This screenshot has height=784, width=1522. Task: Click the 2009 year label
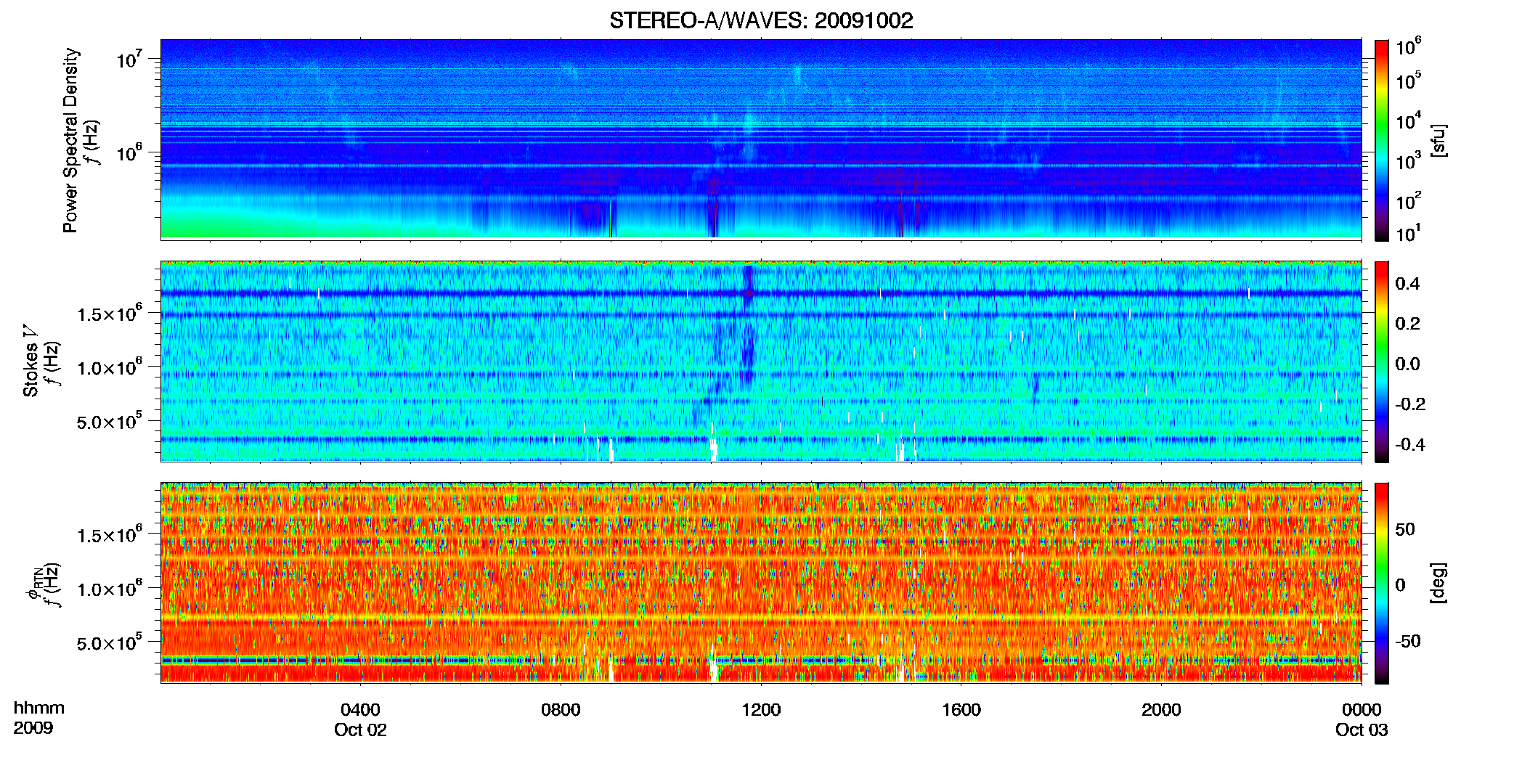(x=33, y=727)
